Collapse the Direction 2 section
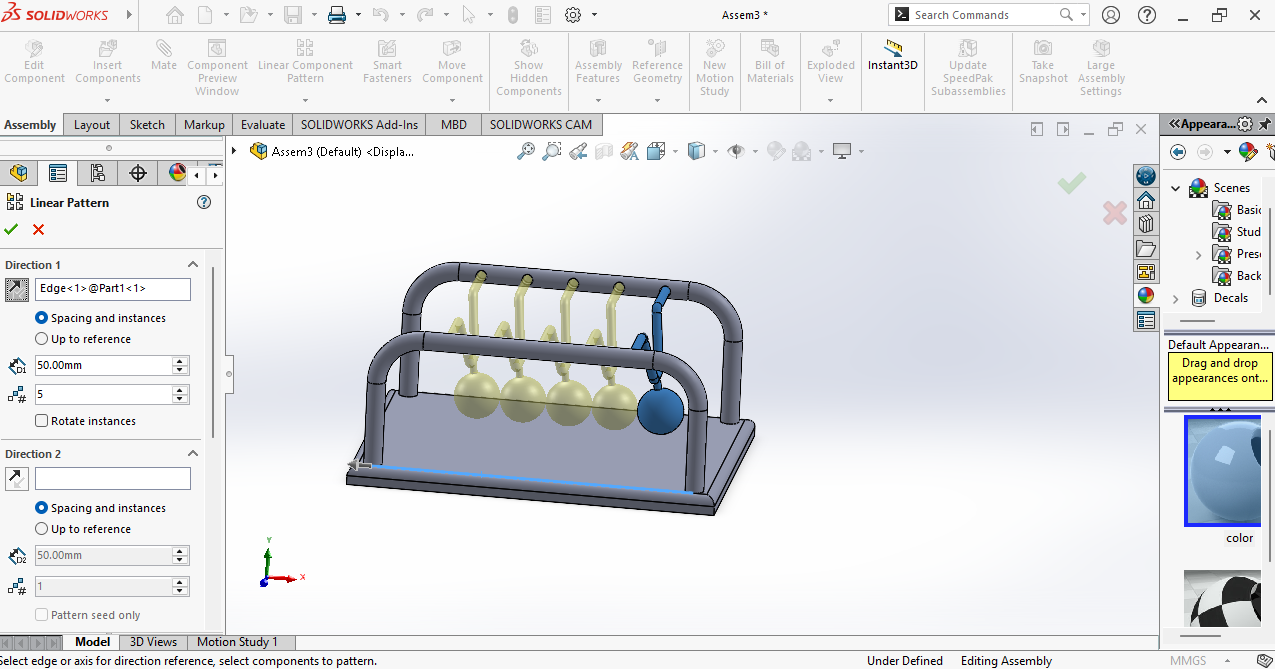1275x669 pixels. (194, 454)
